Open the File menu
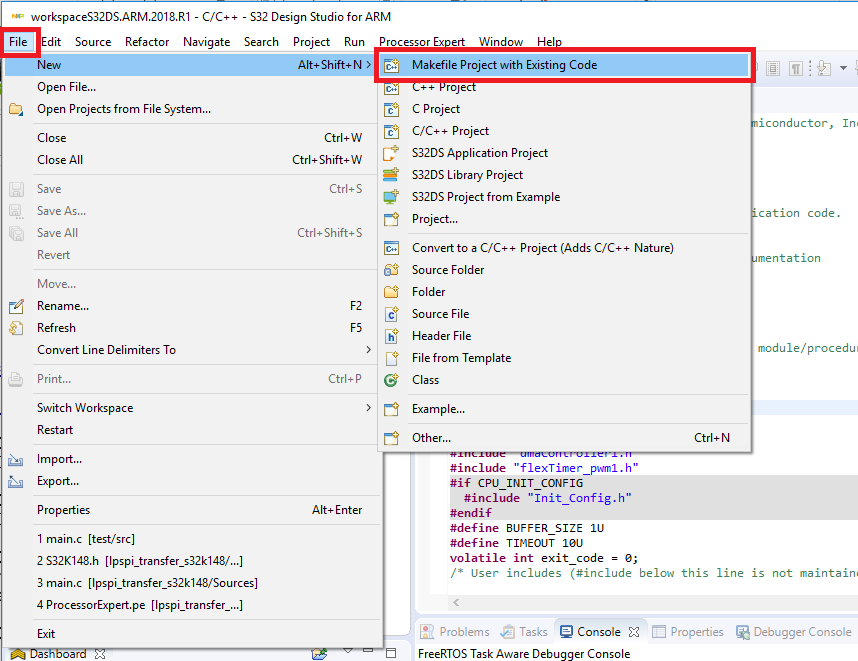Image resolution: width=858 pixels, height=661 pixels. point(18,42)
